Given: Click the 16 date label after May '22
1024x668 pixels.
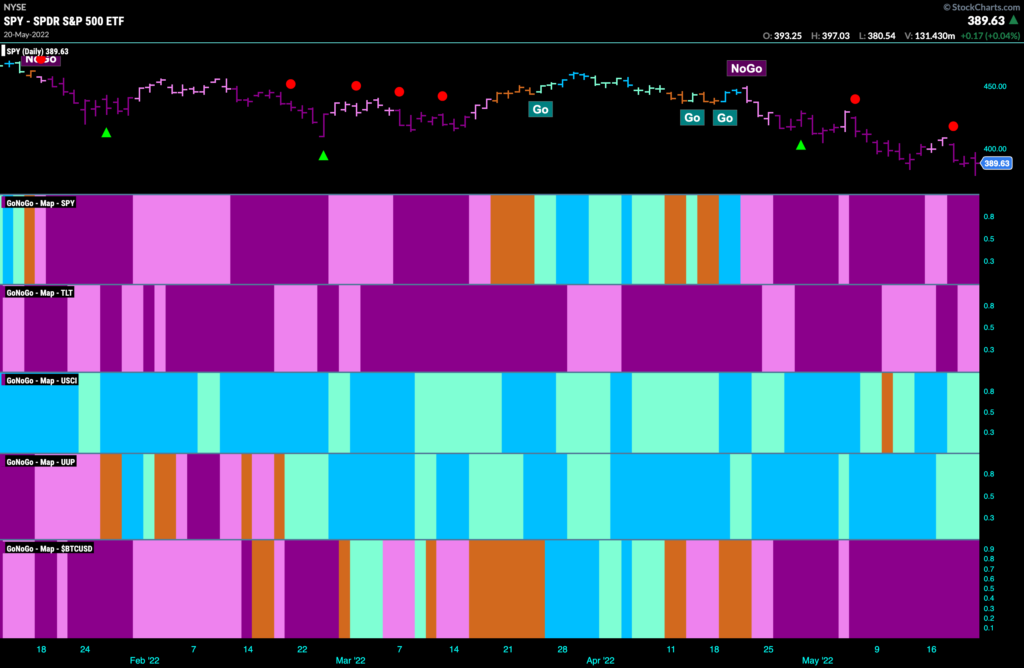Looking at the screenshot, I should click(x=931, y=649).
